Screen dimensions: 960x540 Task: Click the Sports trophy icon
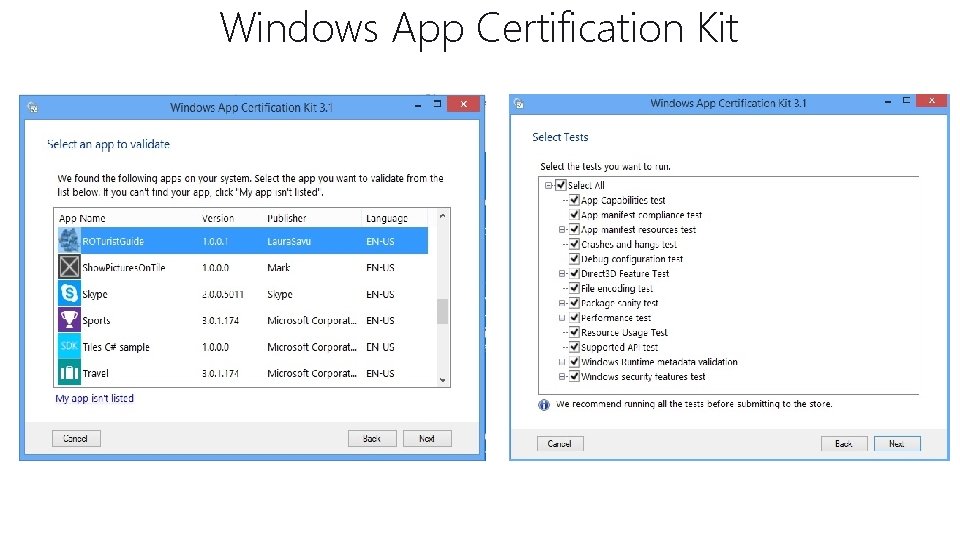tap(69, 320)
